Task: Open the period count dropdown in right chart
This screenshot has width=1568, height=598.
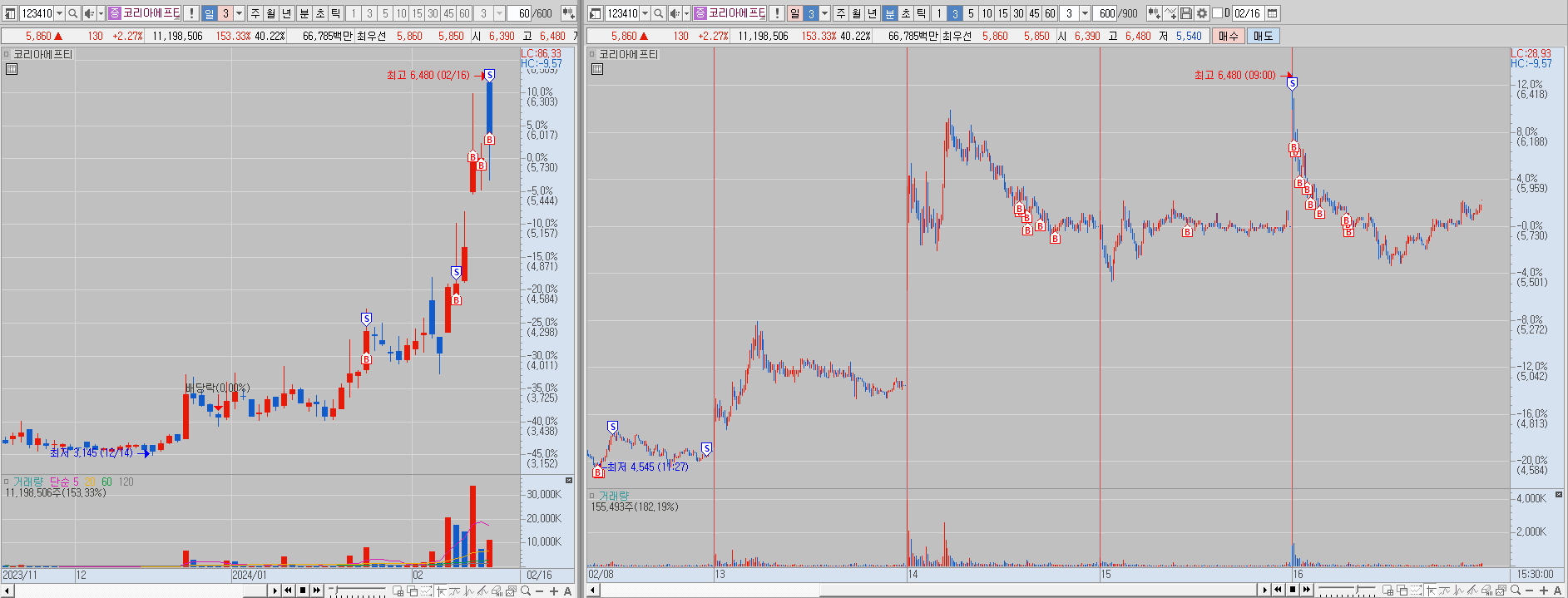Action: [825, 13]
